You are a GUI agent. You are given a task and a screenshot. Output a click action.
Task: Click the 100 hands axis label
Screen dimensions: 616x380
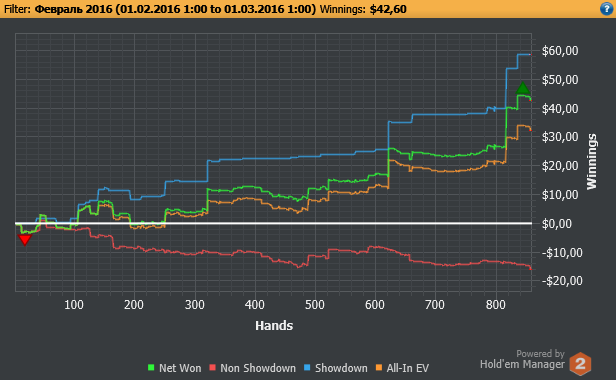pyautogui.click(x=74, y=305)
